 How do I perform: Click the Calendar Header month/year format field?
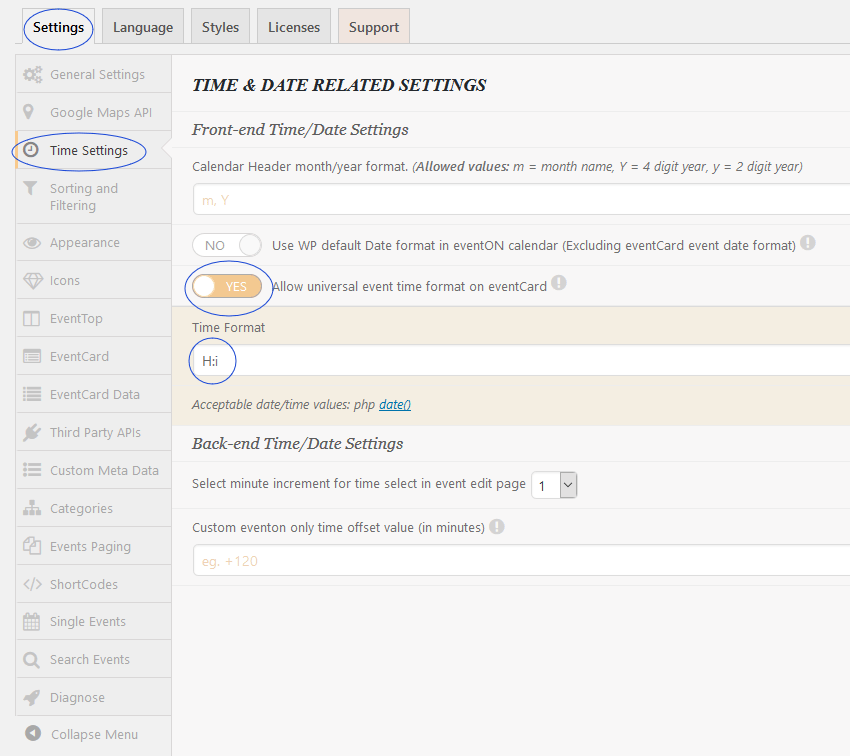(x=520, y=201)
